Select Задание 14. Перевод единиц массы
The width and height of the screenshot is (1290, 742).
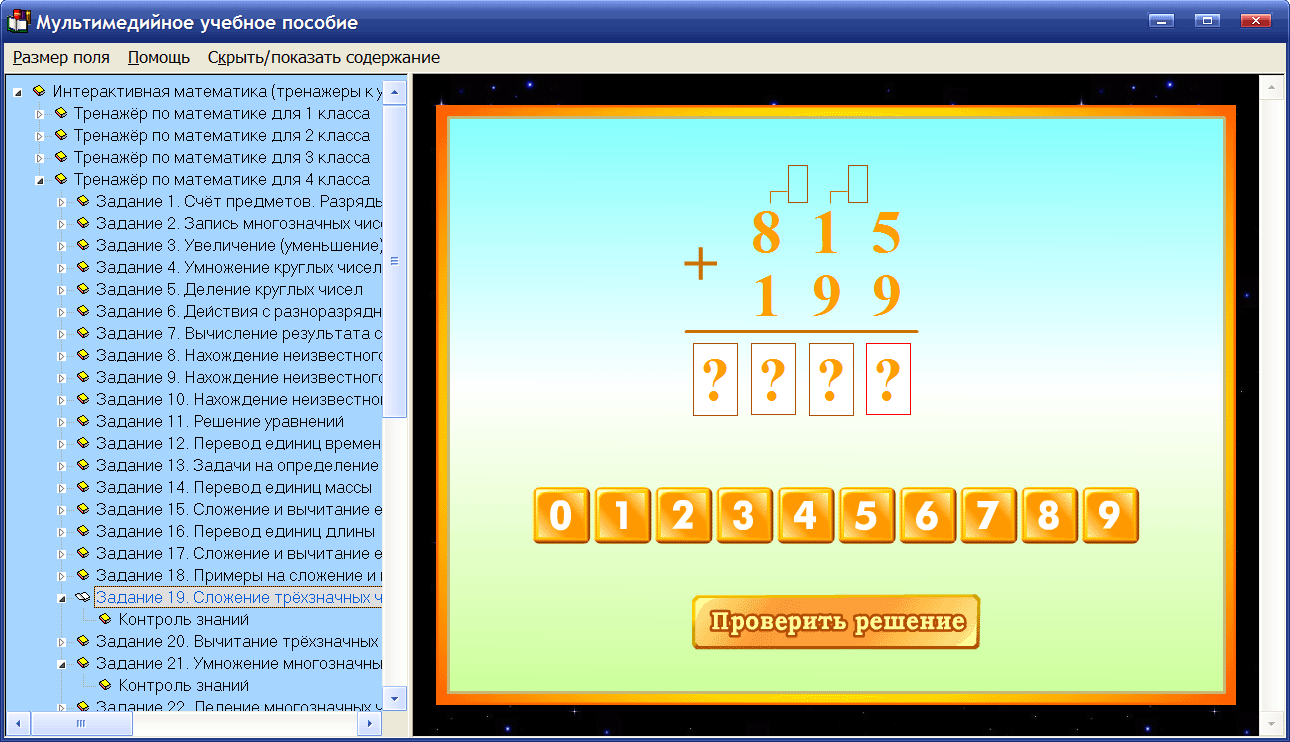234,488
